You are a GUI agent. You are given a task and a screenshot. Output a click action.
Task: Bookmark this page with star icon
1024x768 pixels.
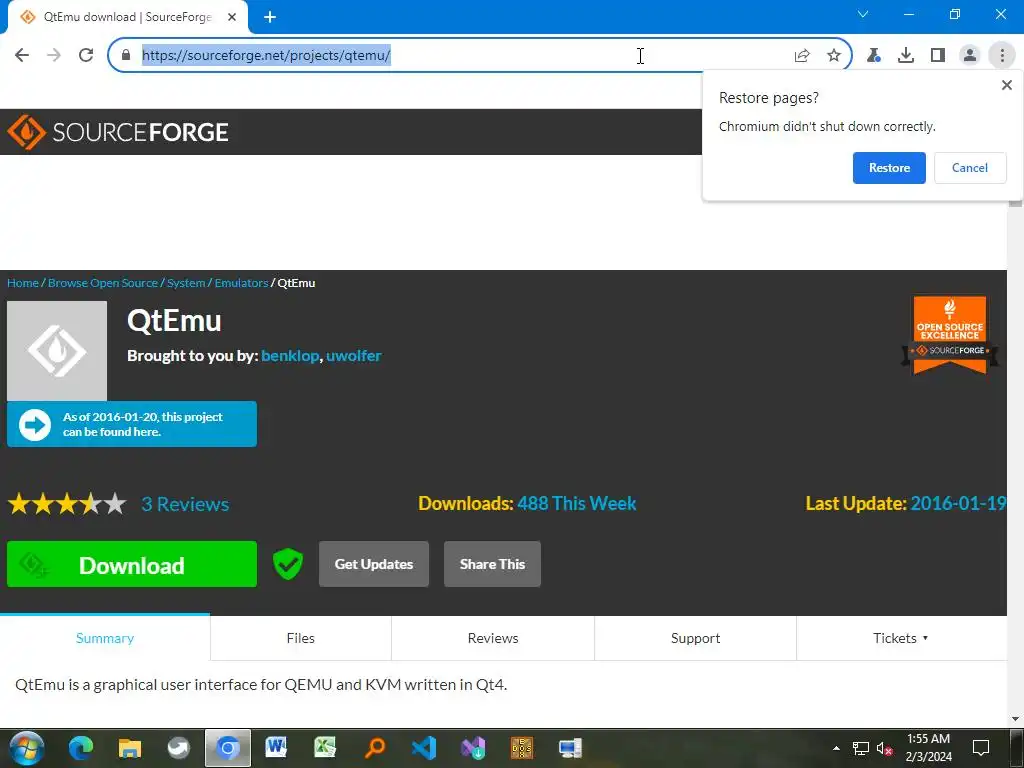coord(833,56)
